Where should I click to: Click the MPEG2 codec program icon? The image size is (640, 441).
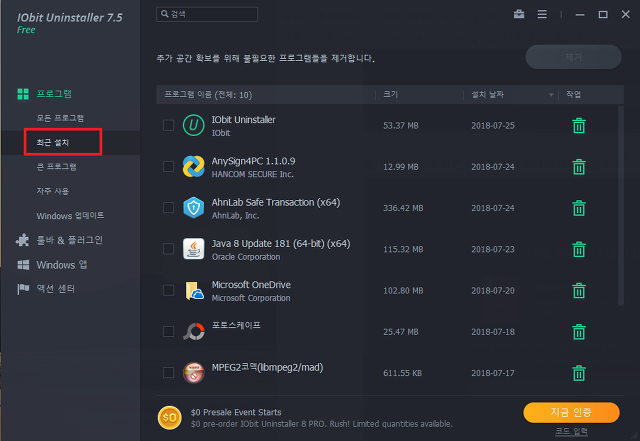pos(193,373)
